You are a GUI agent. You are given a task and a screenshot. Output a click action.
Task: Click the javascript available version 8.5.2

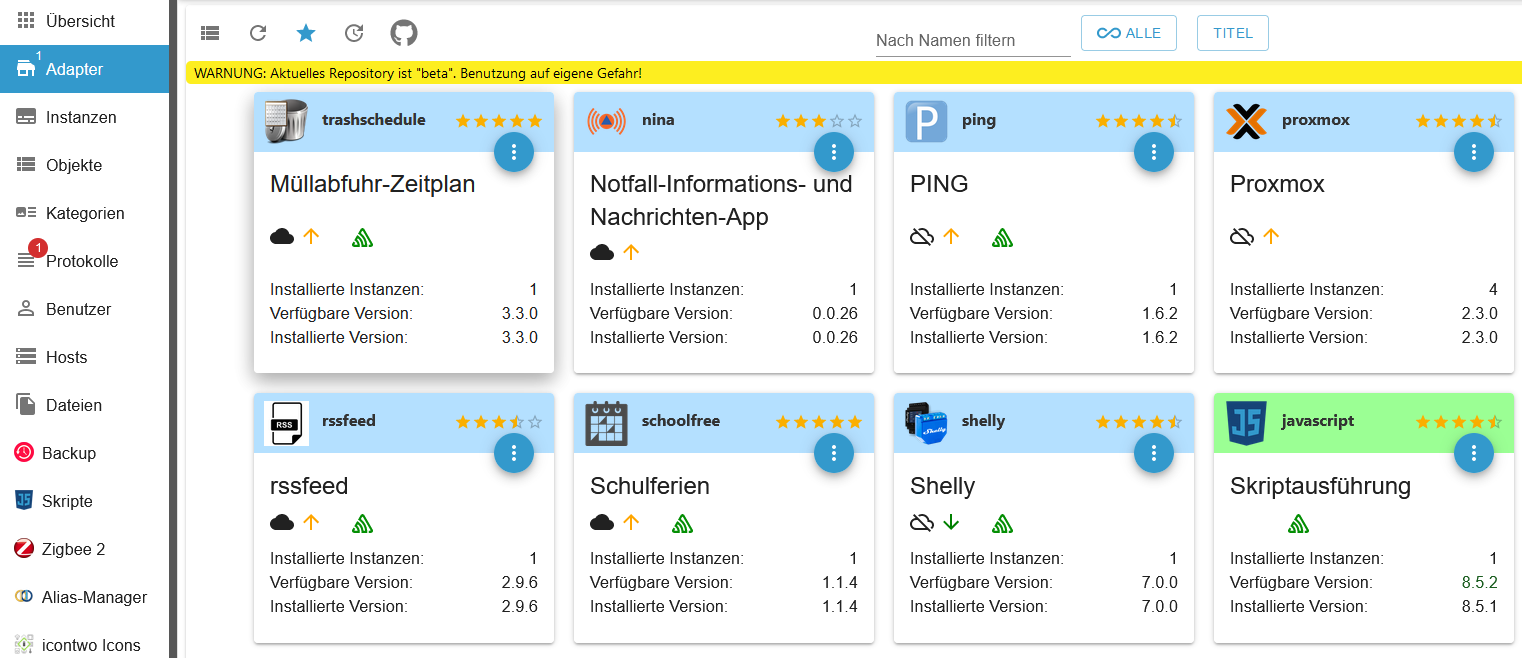(x=1476, y=582)
